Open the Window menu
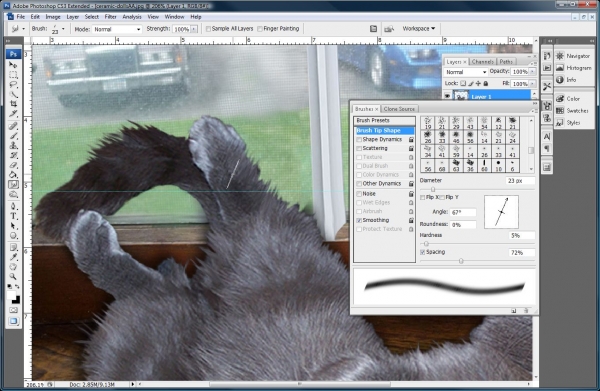 [174, 17]
